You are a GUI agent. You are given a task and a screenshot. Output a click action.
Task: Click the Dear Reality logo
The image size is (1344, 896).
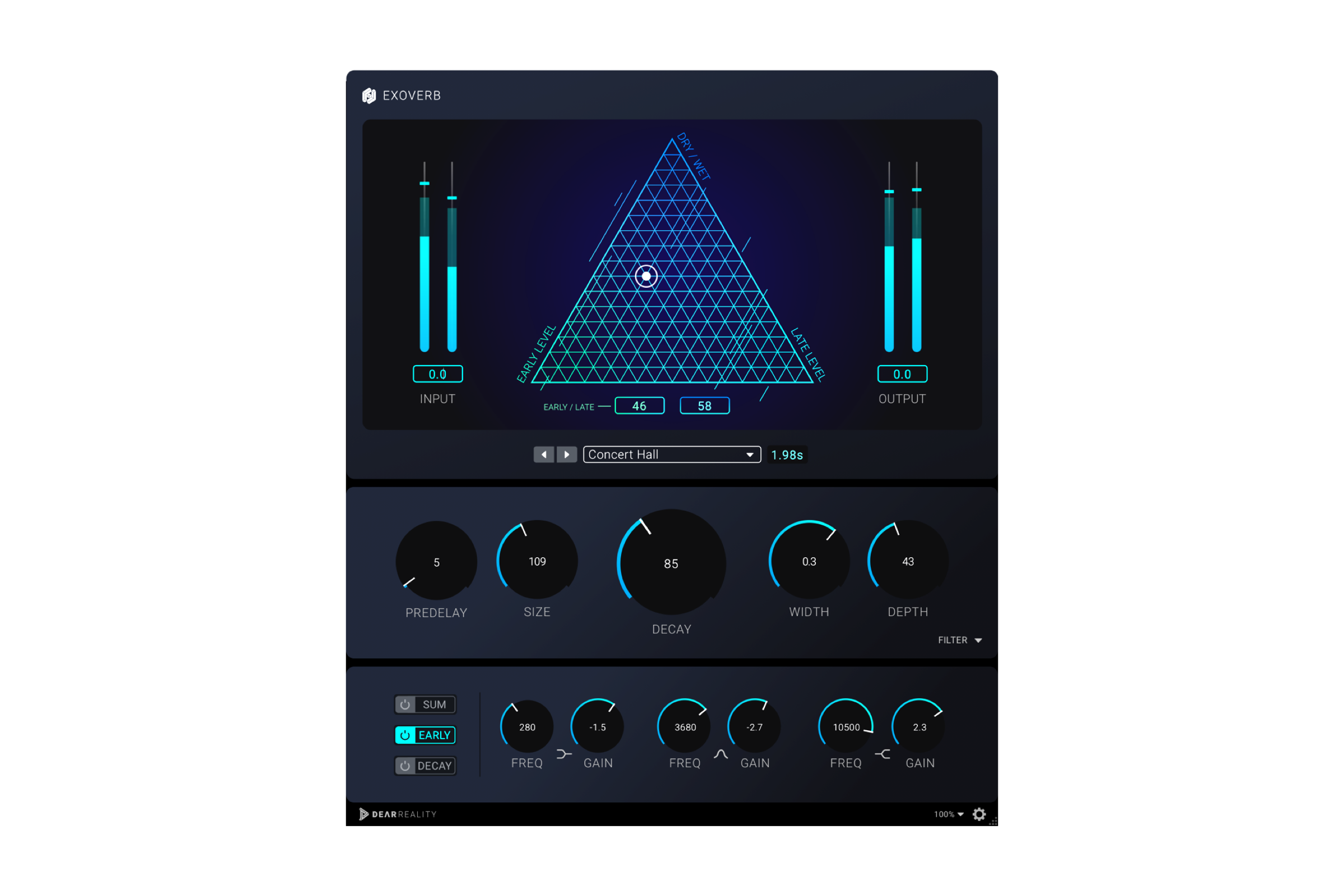(x=398, y=814)
